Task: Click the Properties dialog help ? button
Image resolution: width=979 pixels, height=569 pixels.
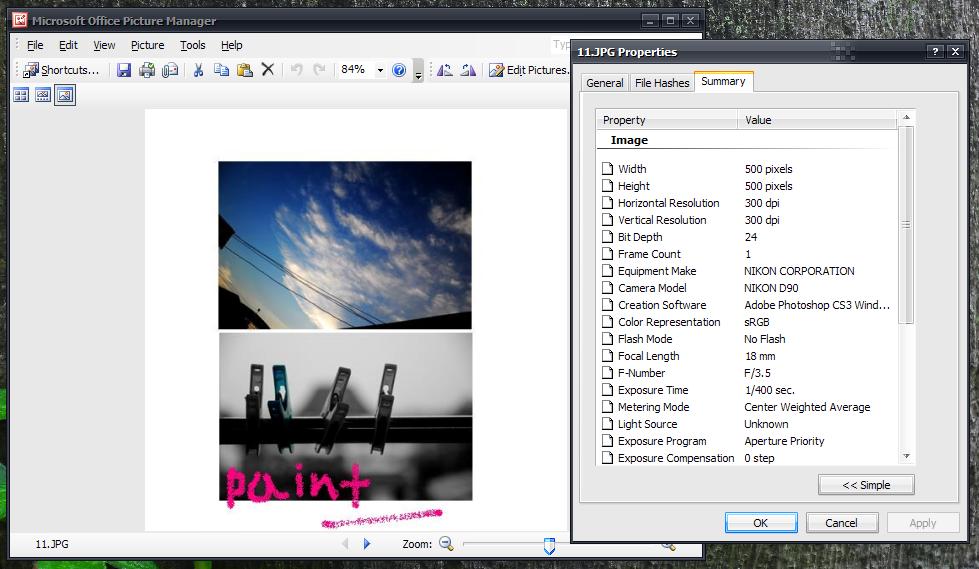Action: pyautogui.click(x=935, y=52)
